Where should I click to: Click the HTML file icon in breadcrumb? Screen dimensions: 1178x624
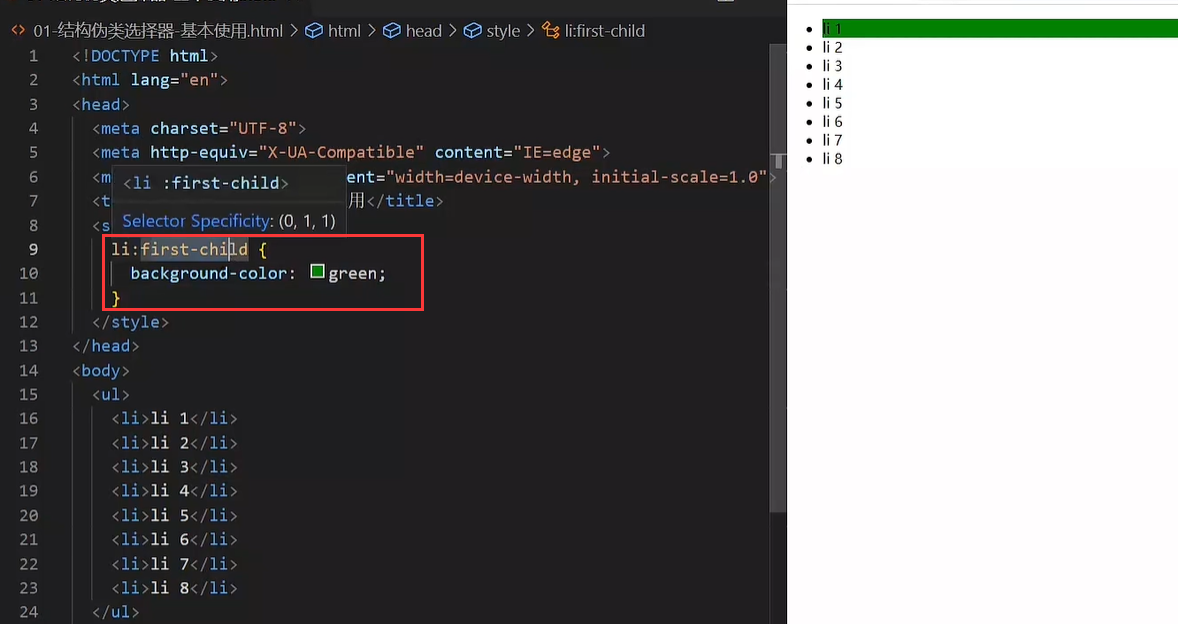coord(18,31)
